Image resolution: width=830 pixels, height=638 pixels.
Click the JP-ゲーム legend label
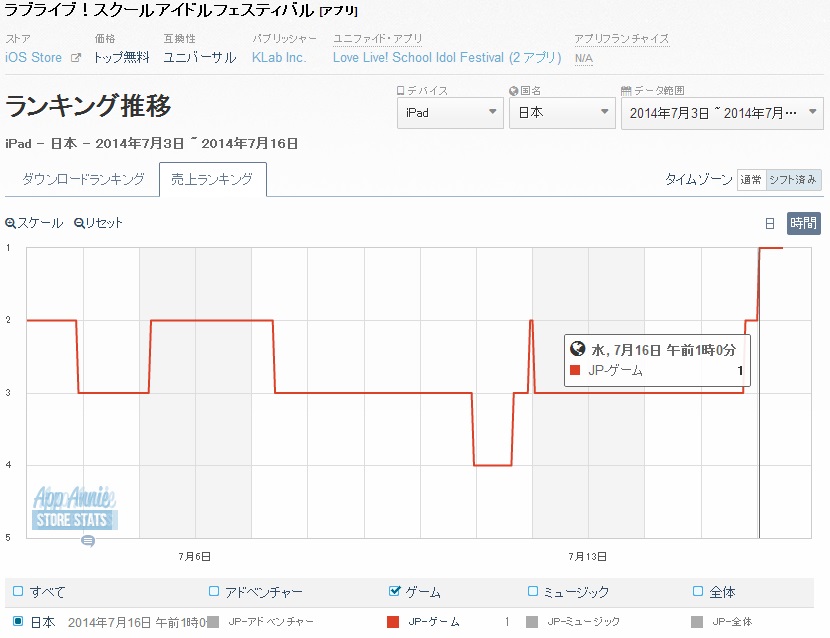[434, 622]
